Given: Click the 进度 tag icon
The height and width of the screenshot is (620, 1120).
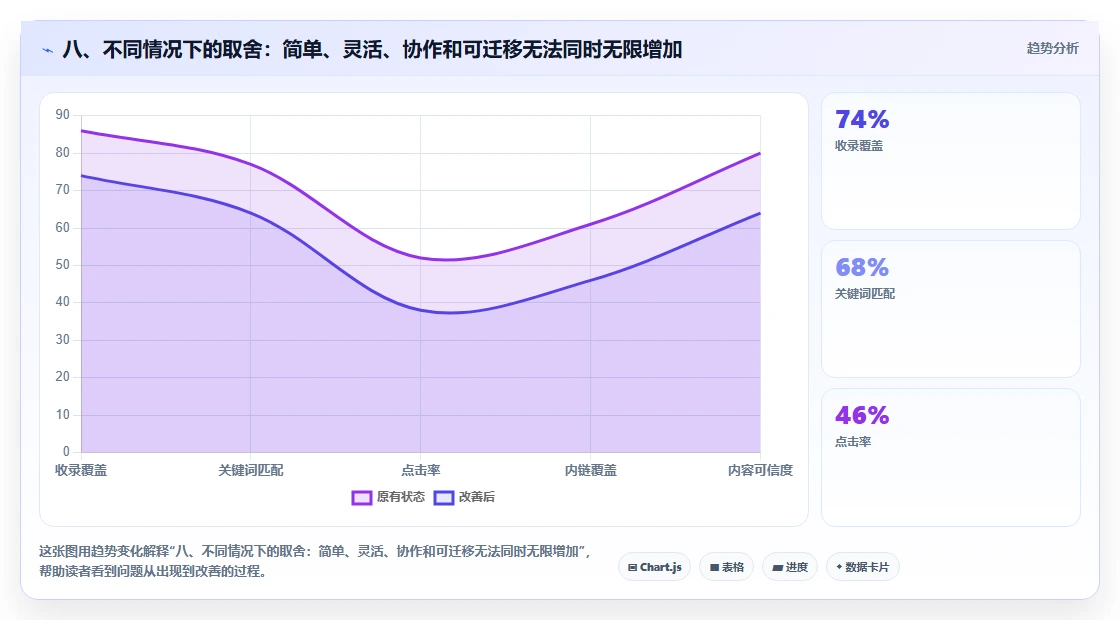Looking at the screenshot, I should 777,568.
